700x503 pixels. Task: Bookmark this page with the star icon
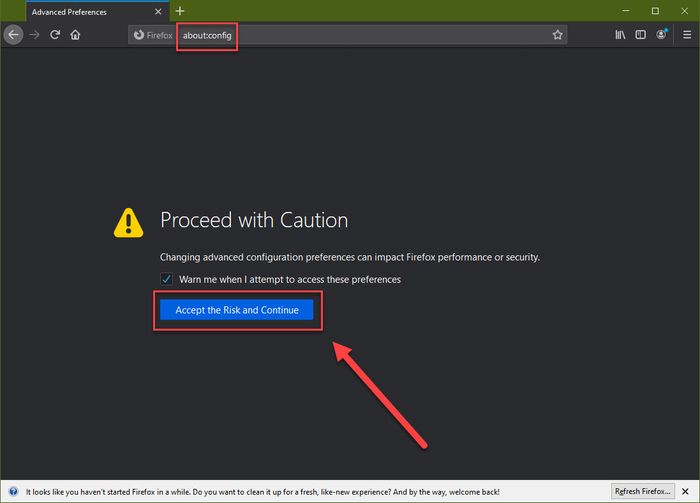point(558,35)
